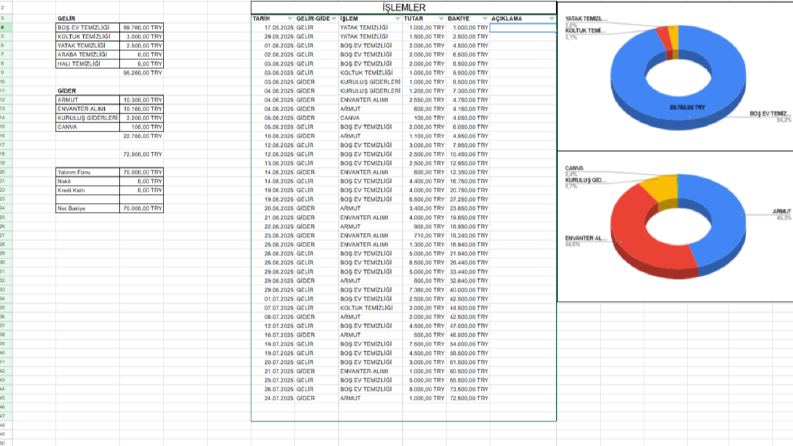Select the Kredi Kartı label cell
Image resolution: width=793 pixels, height=446 pixels.
coord(87,190)
